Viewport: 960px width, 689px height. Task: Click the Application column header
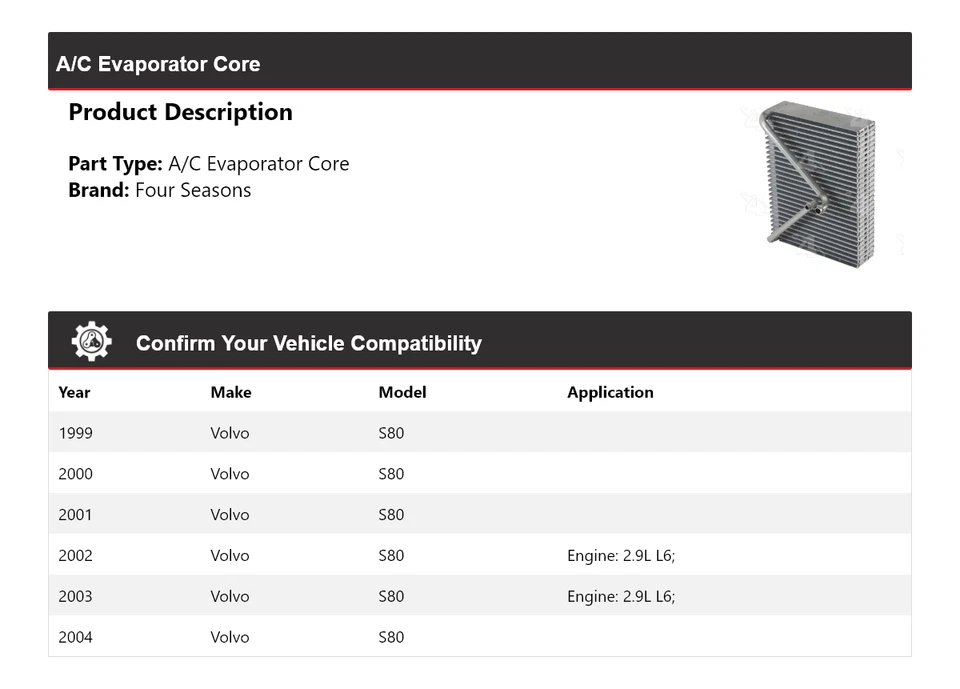(610, 392)
